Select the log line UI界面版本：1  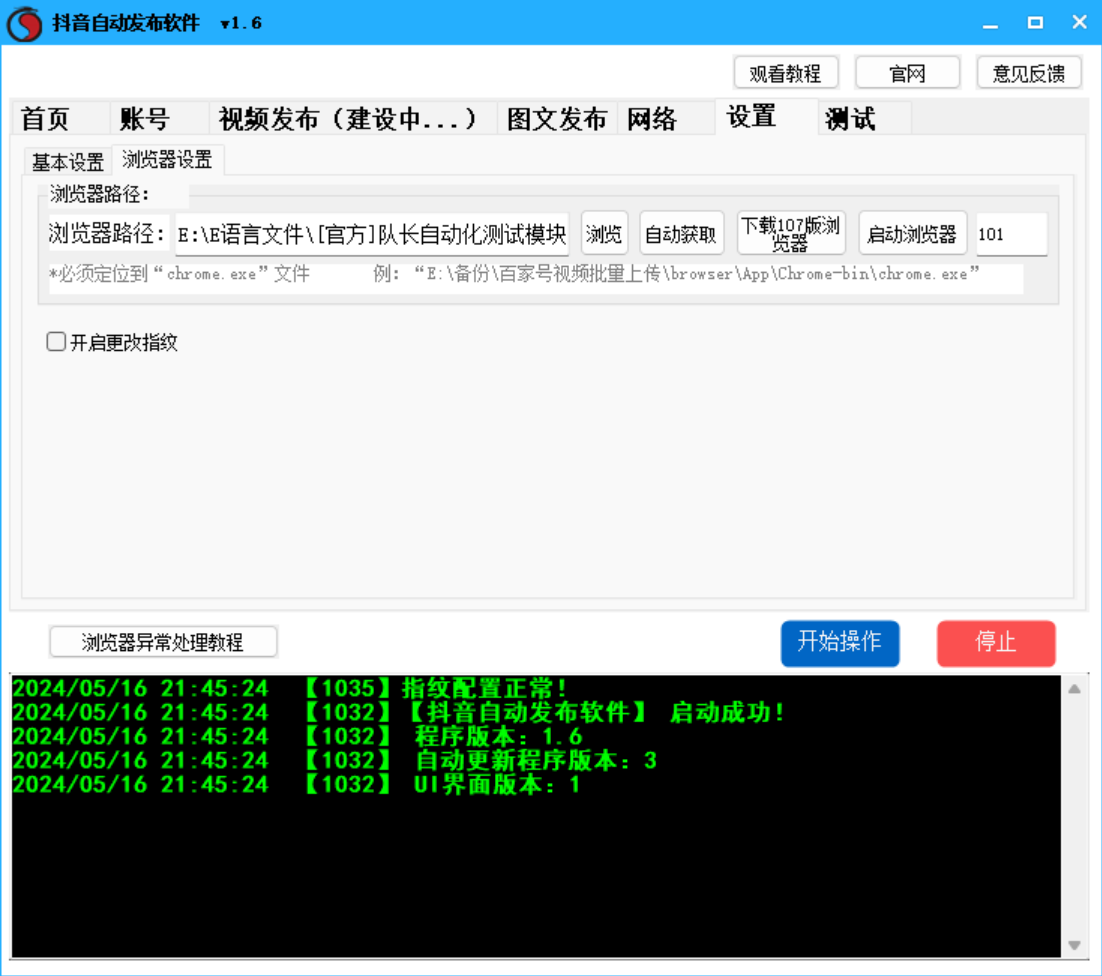[296, 783]
